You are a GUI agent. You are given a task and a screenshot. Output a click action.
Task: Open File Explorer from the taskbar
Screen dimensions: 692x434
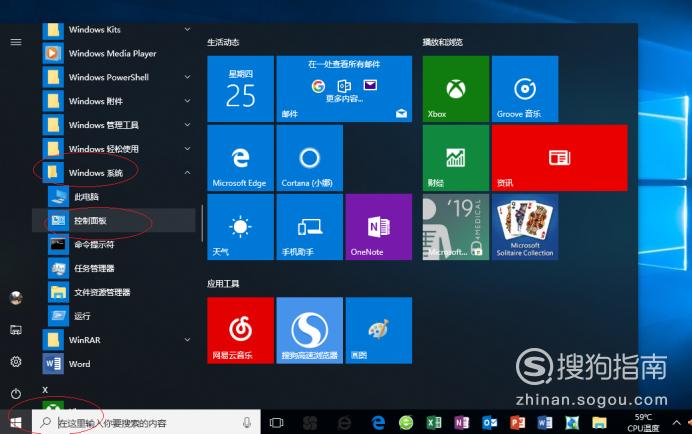pos(599,423)
